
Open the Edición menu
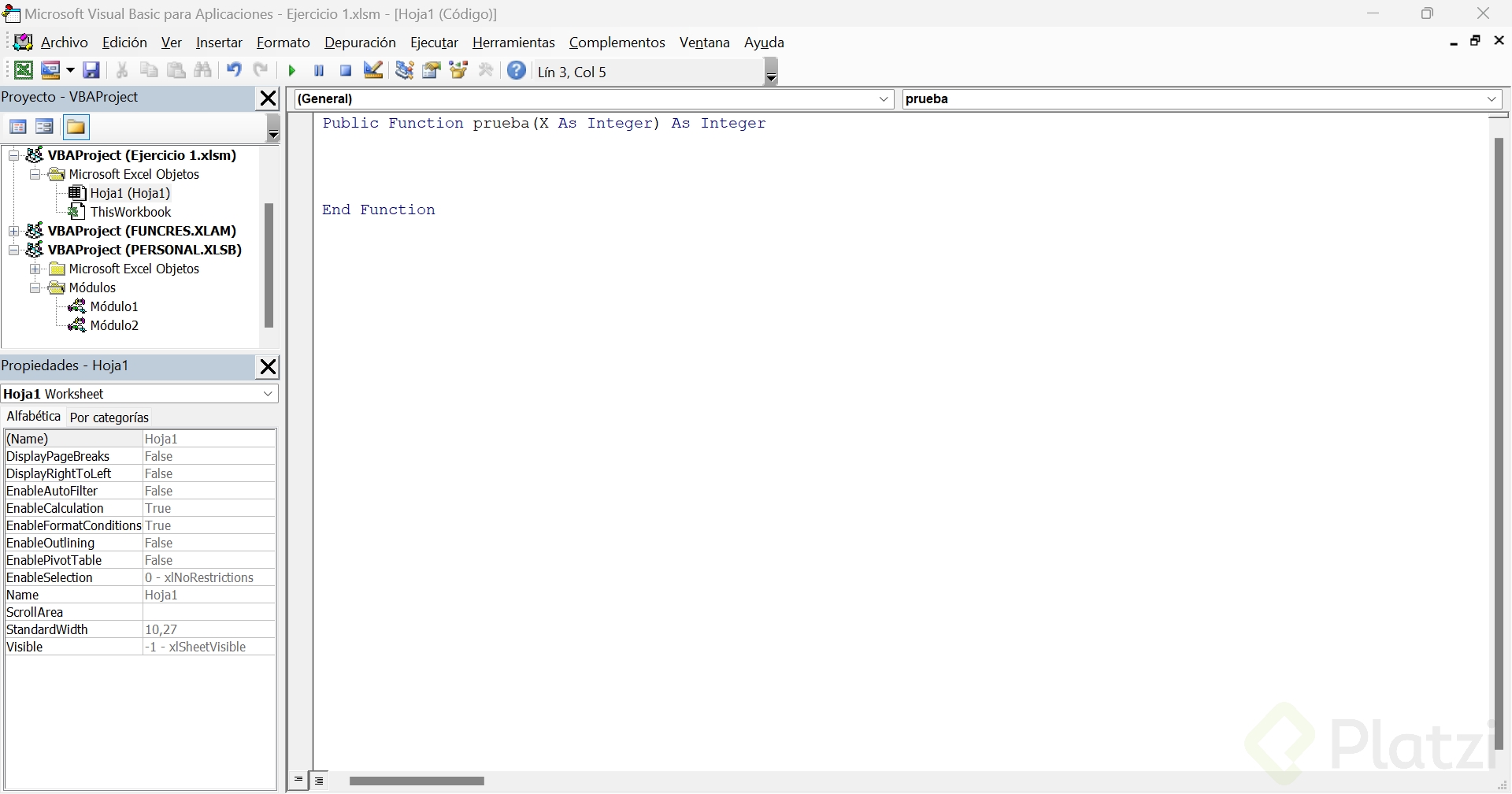click(x=124, y=43)
